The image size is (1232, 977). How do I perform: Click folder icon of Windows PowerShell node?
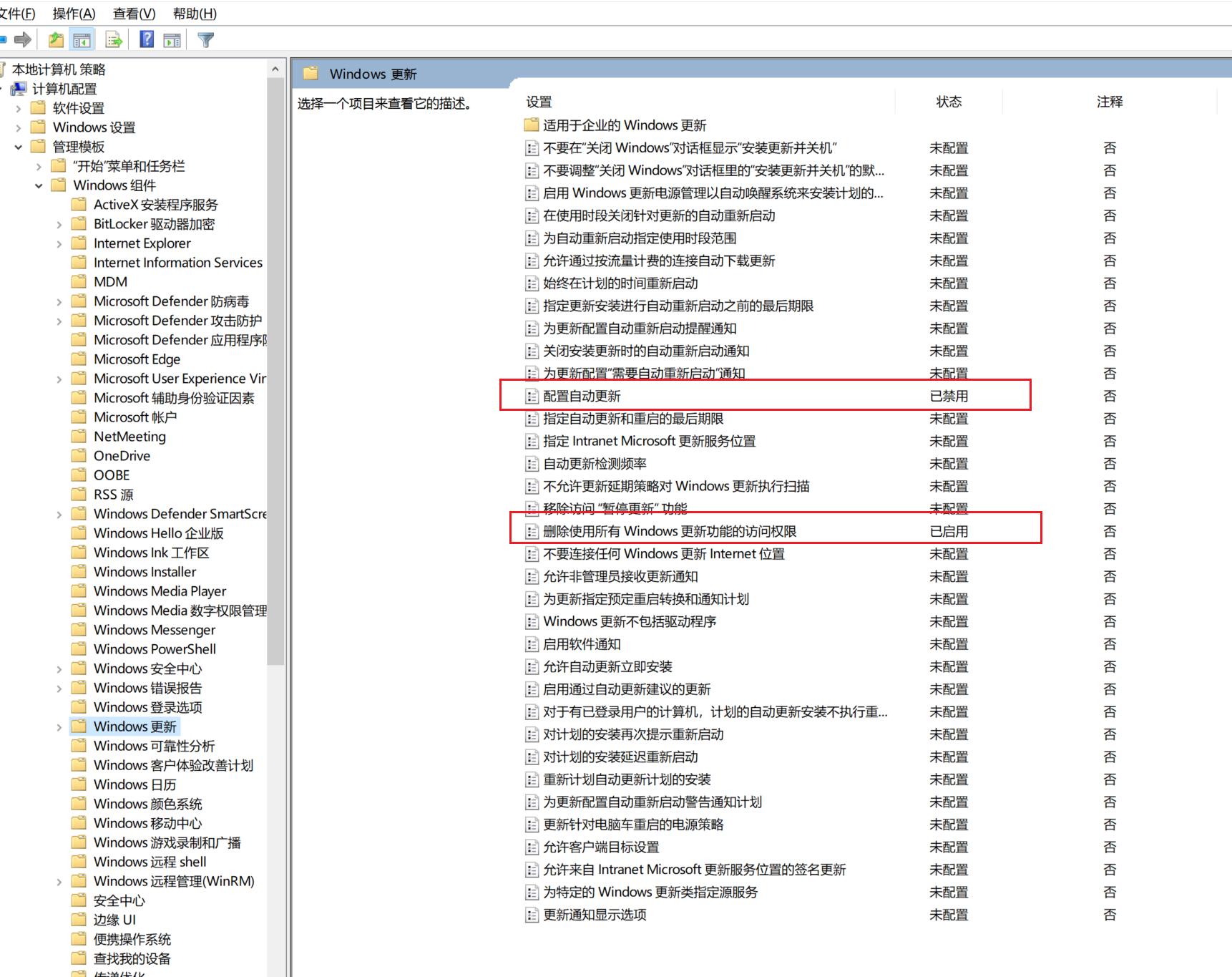click(x=79, y=648)
